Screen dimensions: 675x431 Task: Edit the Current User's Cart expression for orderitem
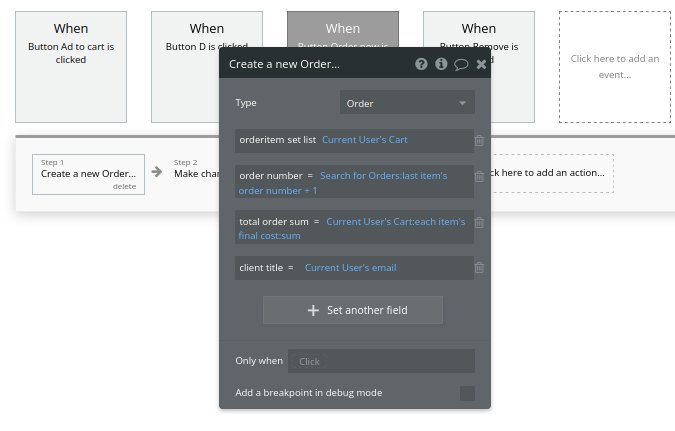(364, 140)
